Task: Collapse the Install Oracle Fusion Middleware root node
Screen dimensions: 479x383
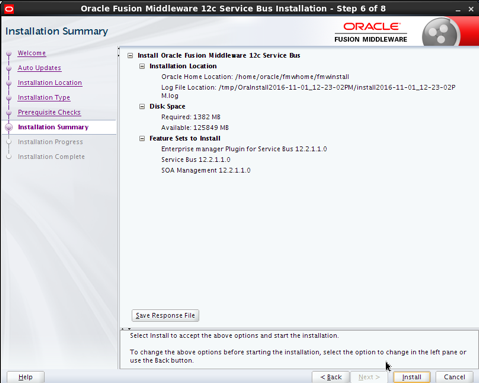Action: click(130, 56)
